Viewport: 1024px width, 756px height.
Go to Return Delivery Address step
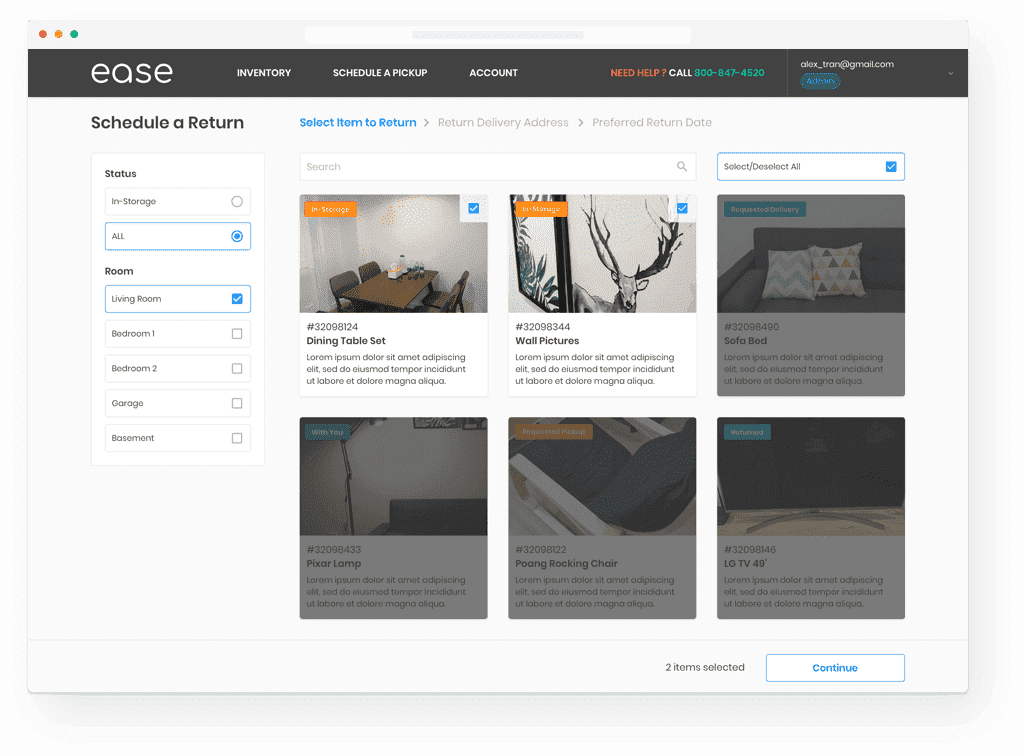tap(503, 123)
